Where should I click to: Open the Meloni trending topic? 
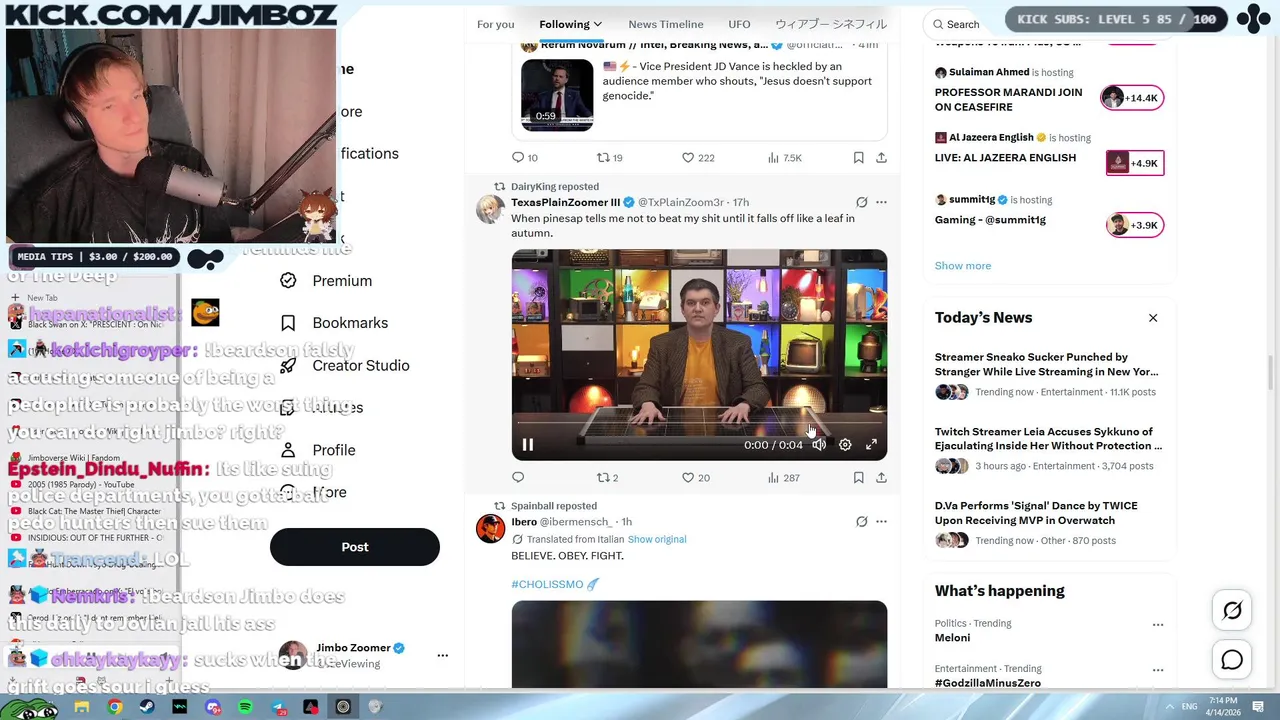click(952, 638)
